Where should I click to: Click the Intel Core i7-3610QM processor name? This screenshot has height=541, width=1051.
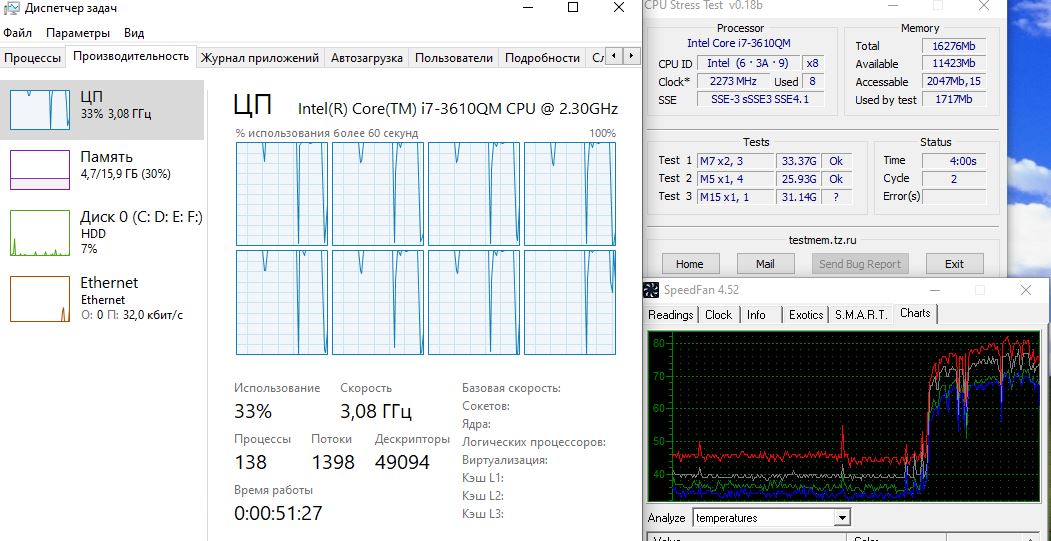(739, 43)
